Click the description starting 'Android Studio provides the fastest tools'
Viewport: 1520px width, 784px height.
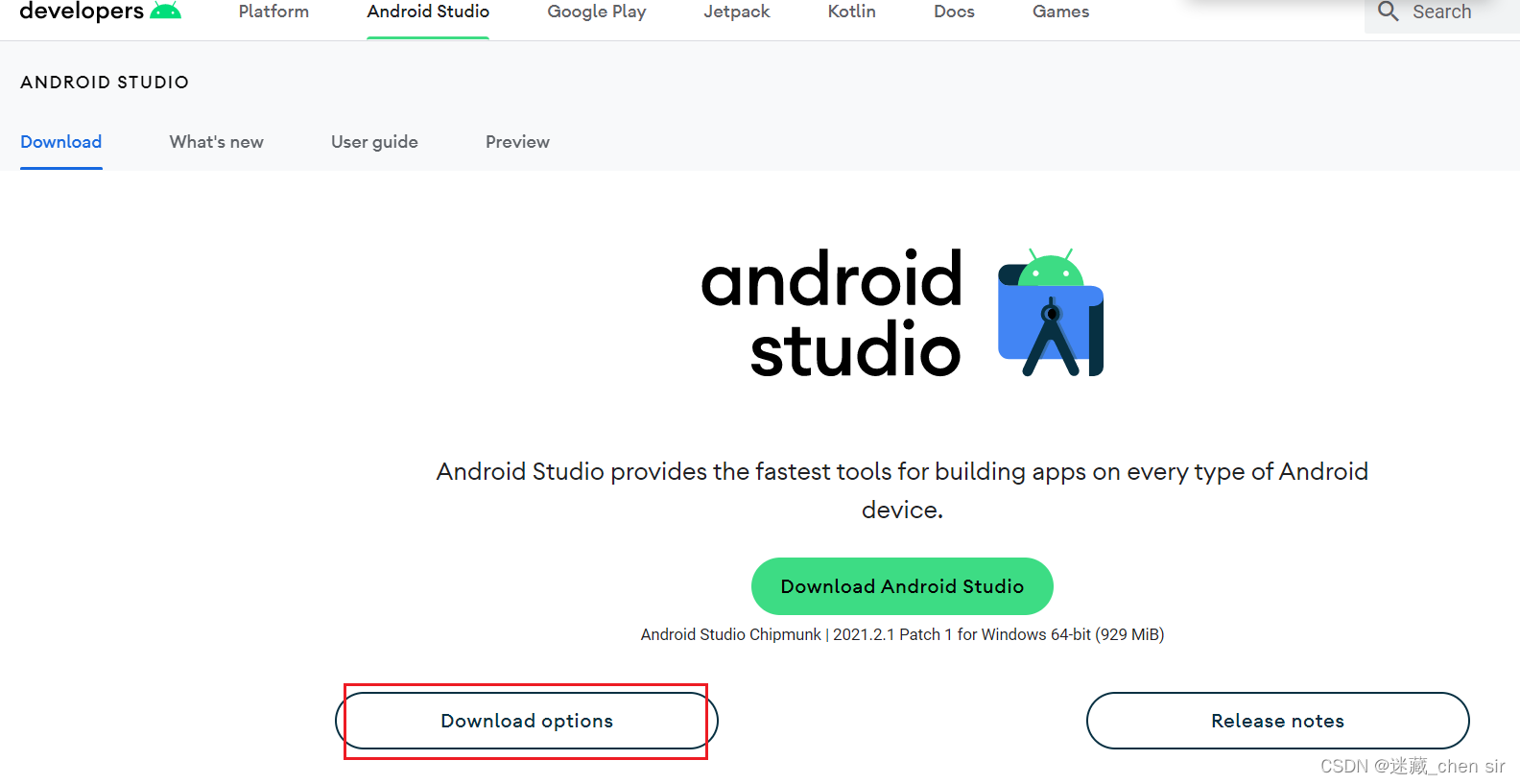pyautogui.click(x=902, y=490)
